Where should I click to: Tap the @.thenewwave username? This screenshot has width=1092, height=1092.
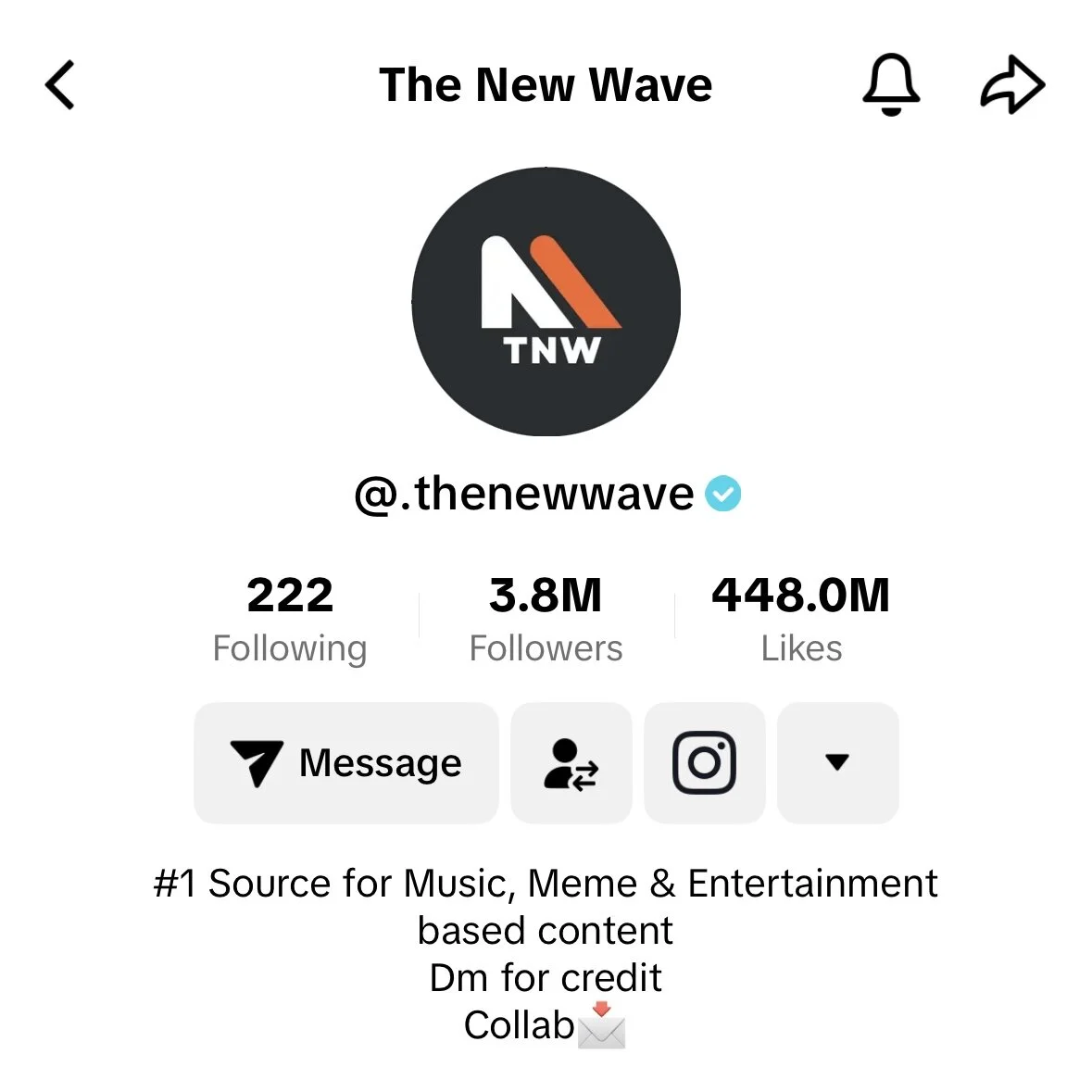523,494
